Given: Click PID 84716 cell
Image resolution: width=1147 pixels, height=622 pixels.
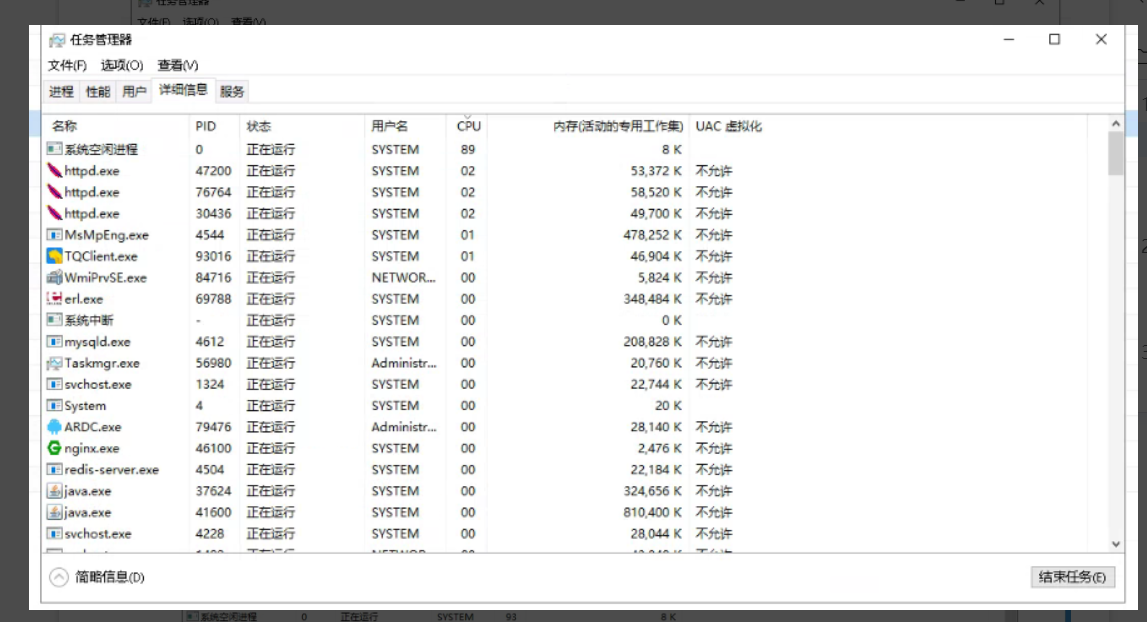Looking at the screenshot, I should tap(213, 277).
